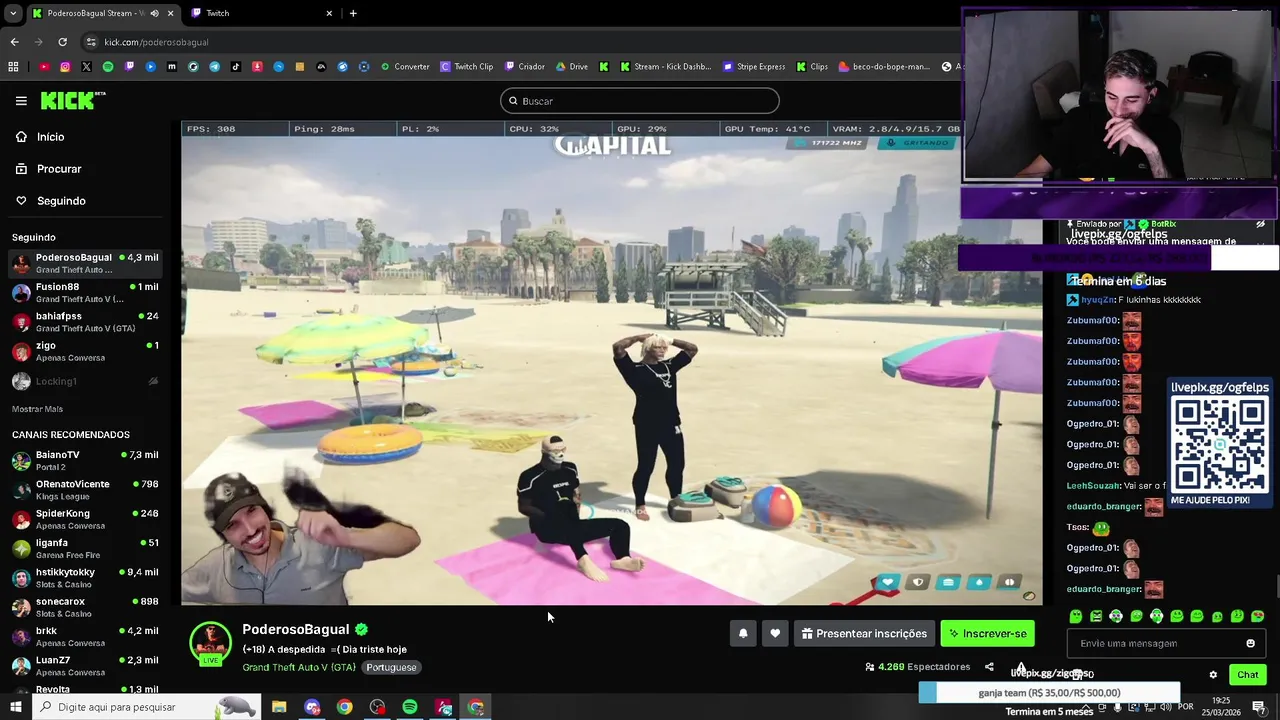Open the tab search dropdown
Viewport: 1280px width, 720px height.
(13, 13)
